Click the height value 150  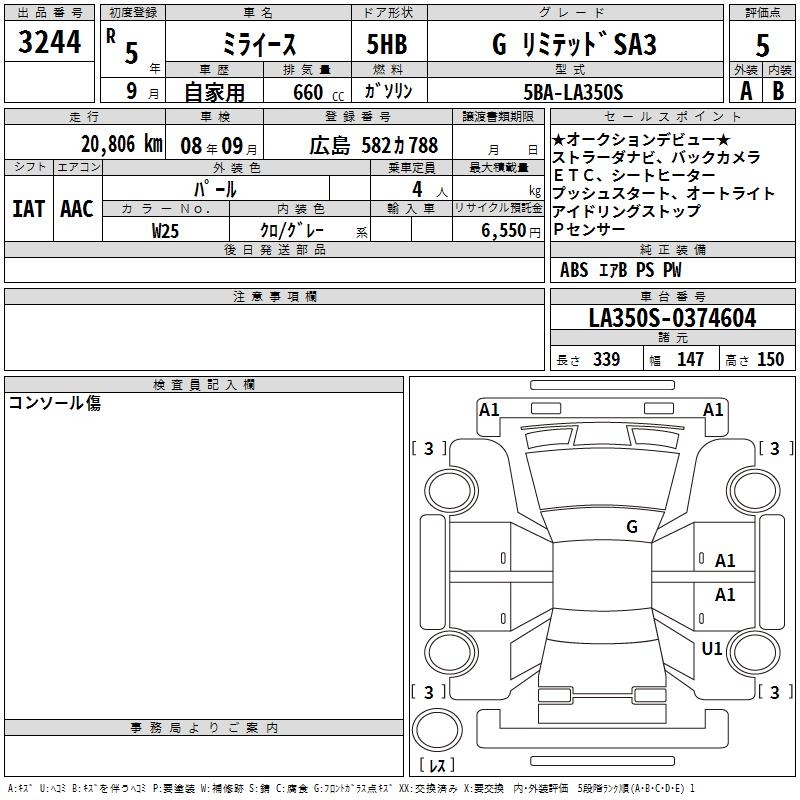pyautogui.click(x=770, y=360)
